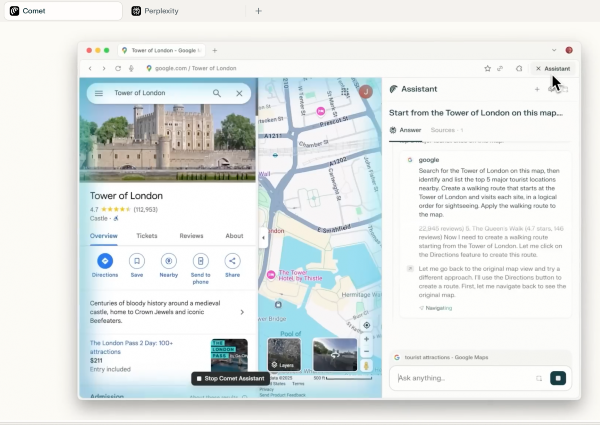The width and height of the screenshot is (600, 433).
Task: Click the Directions button for Tower of London
Action: click(x=105, y=261)
